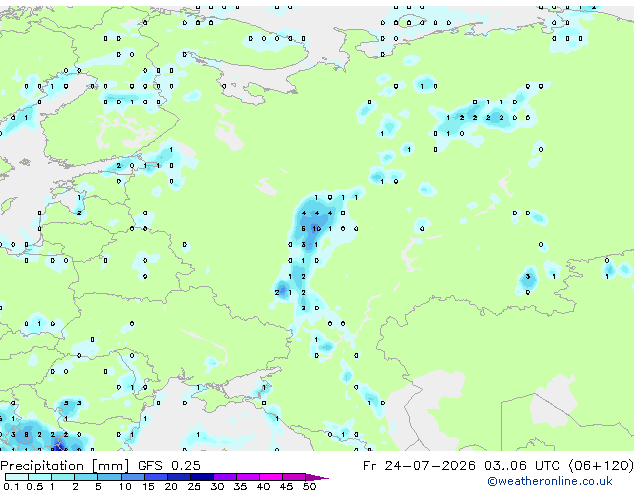634x490 pixels.
Task: Click the 0.1–0.5 mm legend color box
Action: [x=17, y=477]
